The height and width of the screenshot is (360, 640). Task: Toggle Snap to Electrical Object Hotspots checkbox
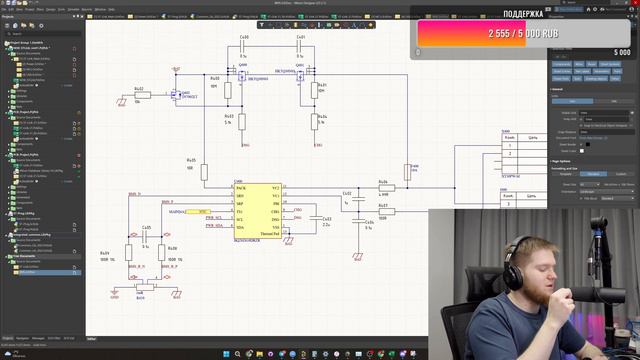pyautogui.click(x=581, y=125)
